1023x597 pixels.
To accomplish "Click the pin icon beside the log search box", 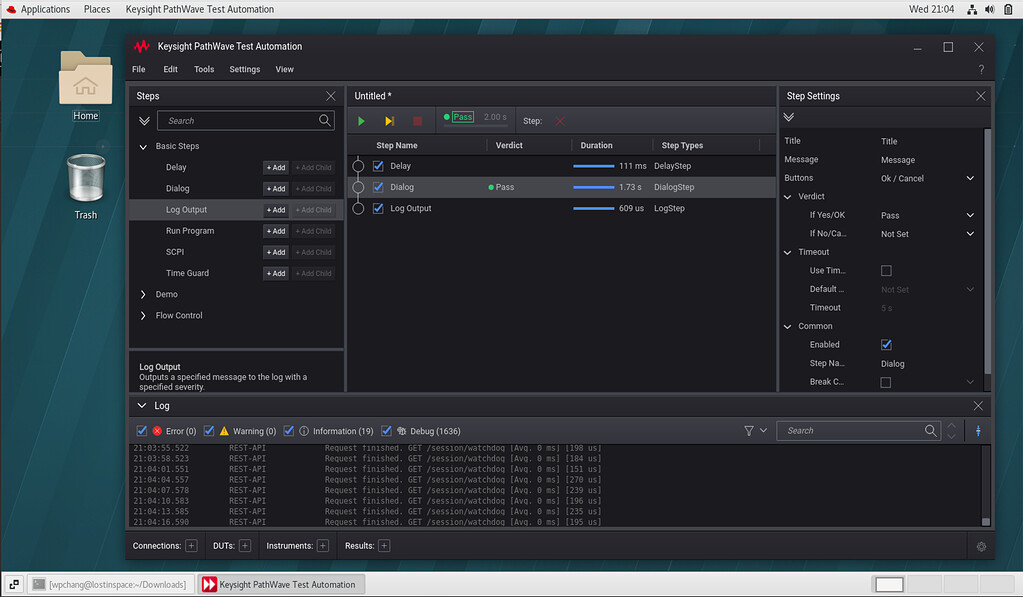I will pos(976,430).
